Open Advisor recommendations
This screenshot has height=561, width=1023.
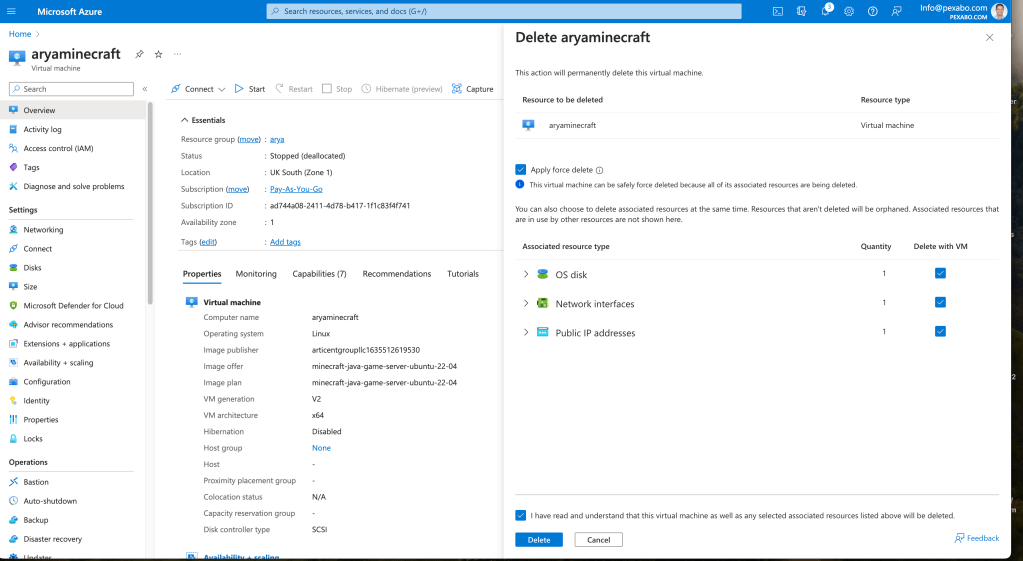[x=68, y=324]
